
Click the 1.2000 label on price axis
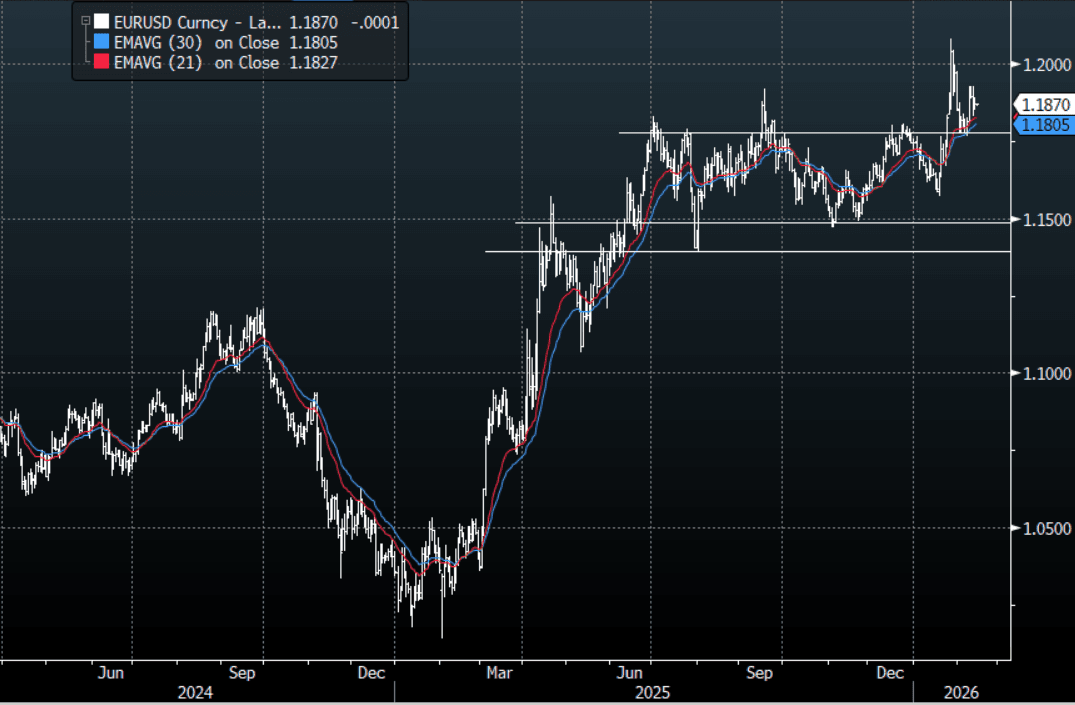pos(1045,65)
